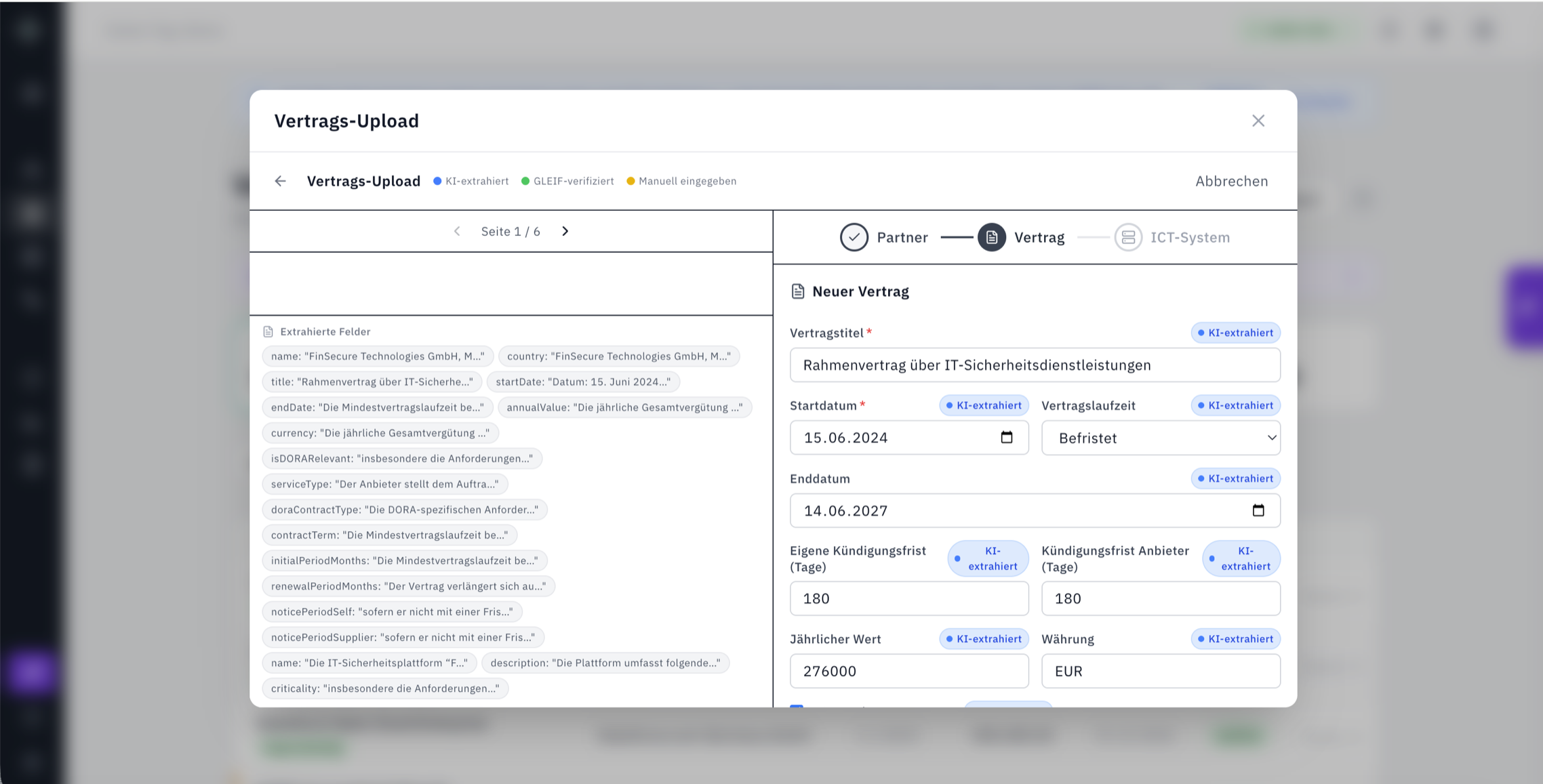1543x784 pixels.
Task: Open the calendar icon in the Enddatum field
Action: 1259,510
